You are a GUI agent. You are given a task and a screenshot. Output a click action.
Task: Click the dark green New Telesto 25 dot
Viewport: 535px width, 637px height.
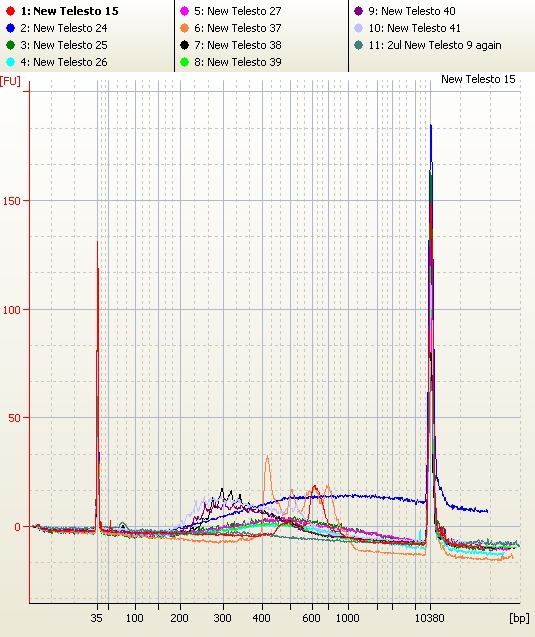click(x=11, y=45)
